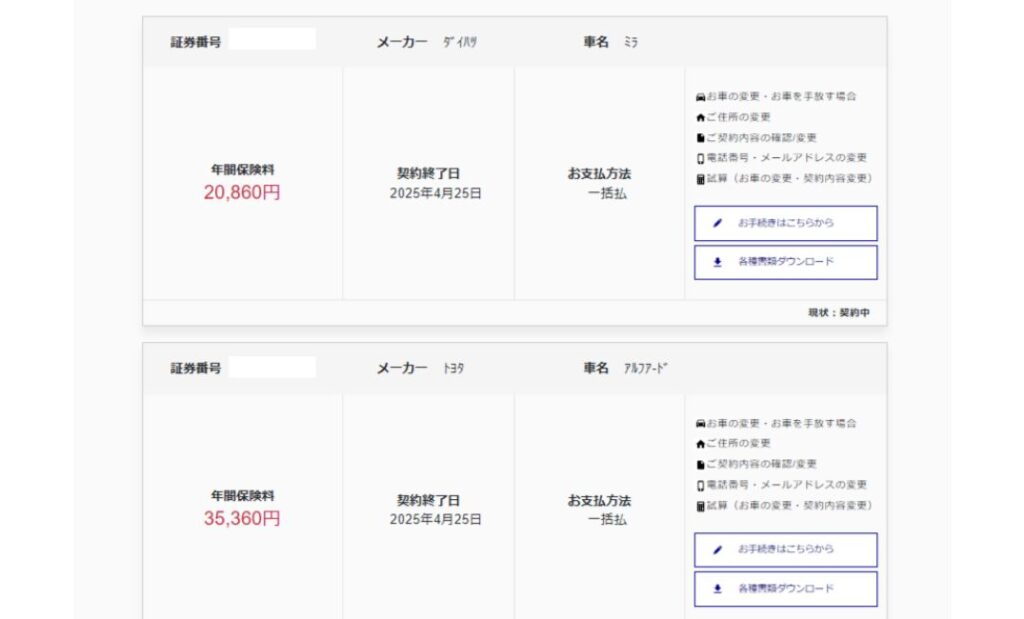Viewport: 1024px width, 619px height.
Task: Click the document icon in the アルファード card
Action: (x=700, y=464)
